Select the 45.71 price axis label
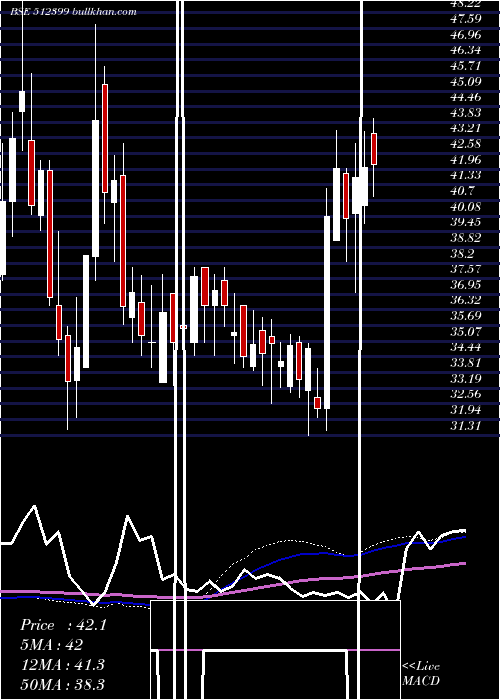 (466, 66)
